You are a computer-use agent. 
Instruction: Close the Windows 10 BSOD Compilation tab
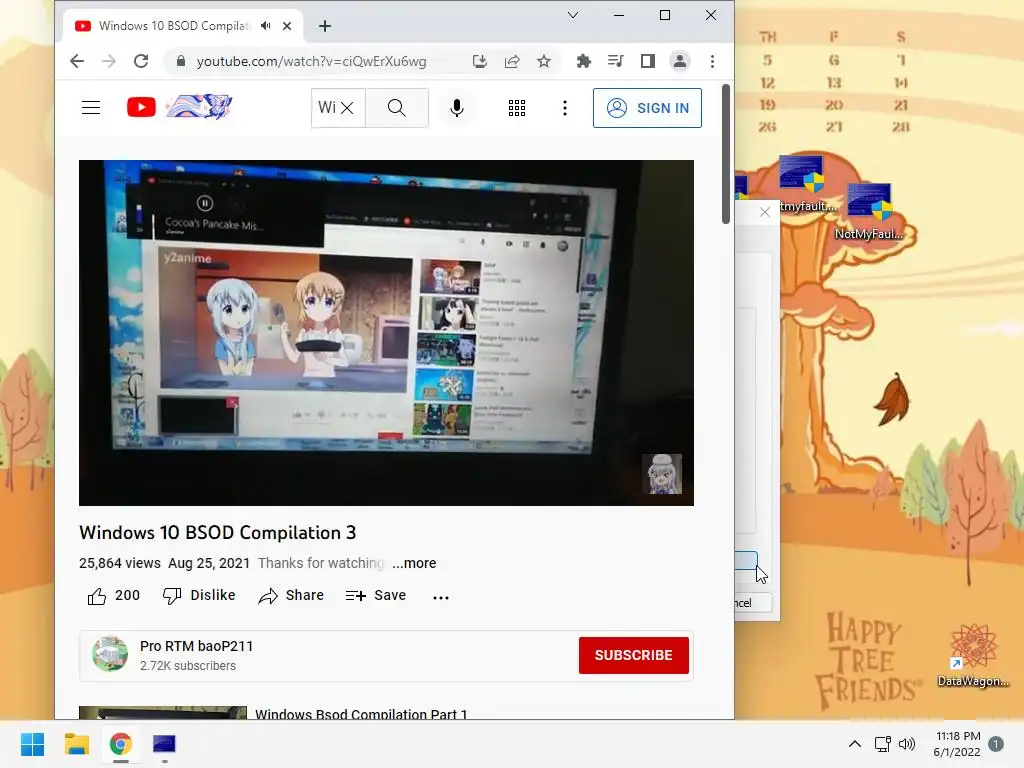click(x=287, y=26)
